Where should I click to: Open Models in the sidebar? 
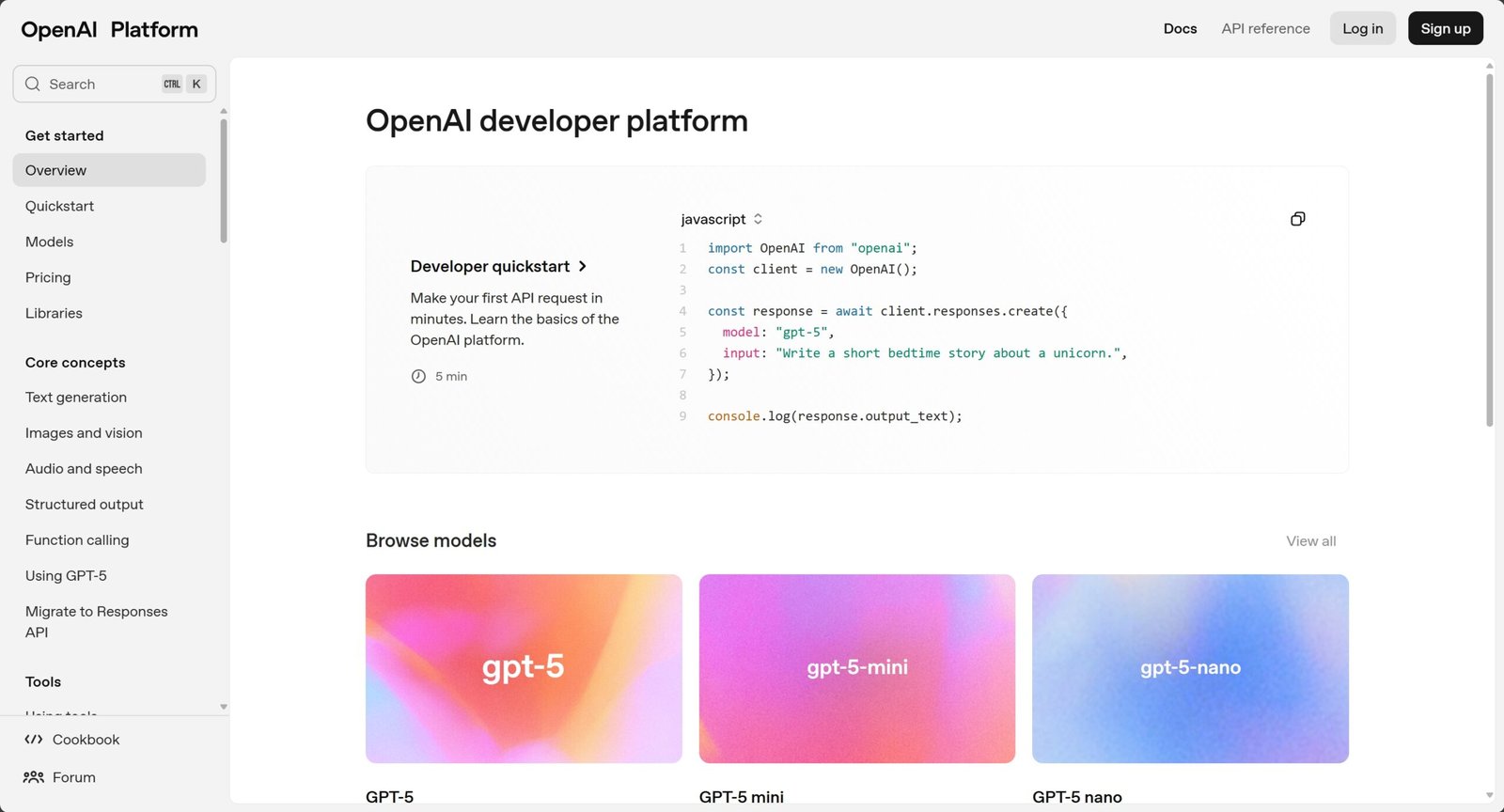tap(49, 242)
